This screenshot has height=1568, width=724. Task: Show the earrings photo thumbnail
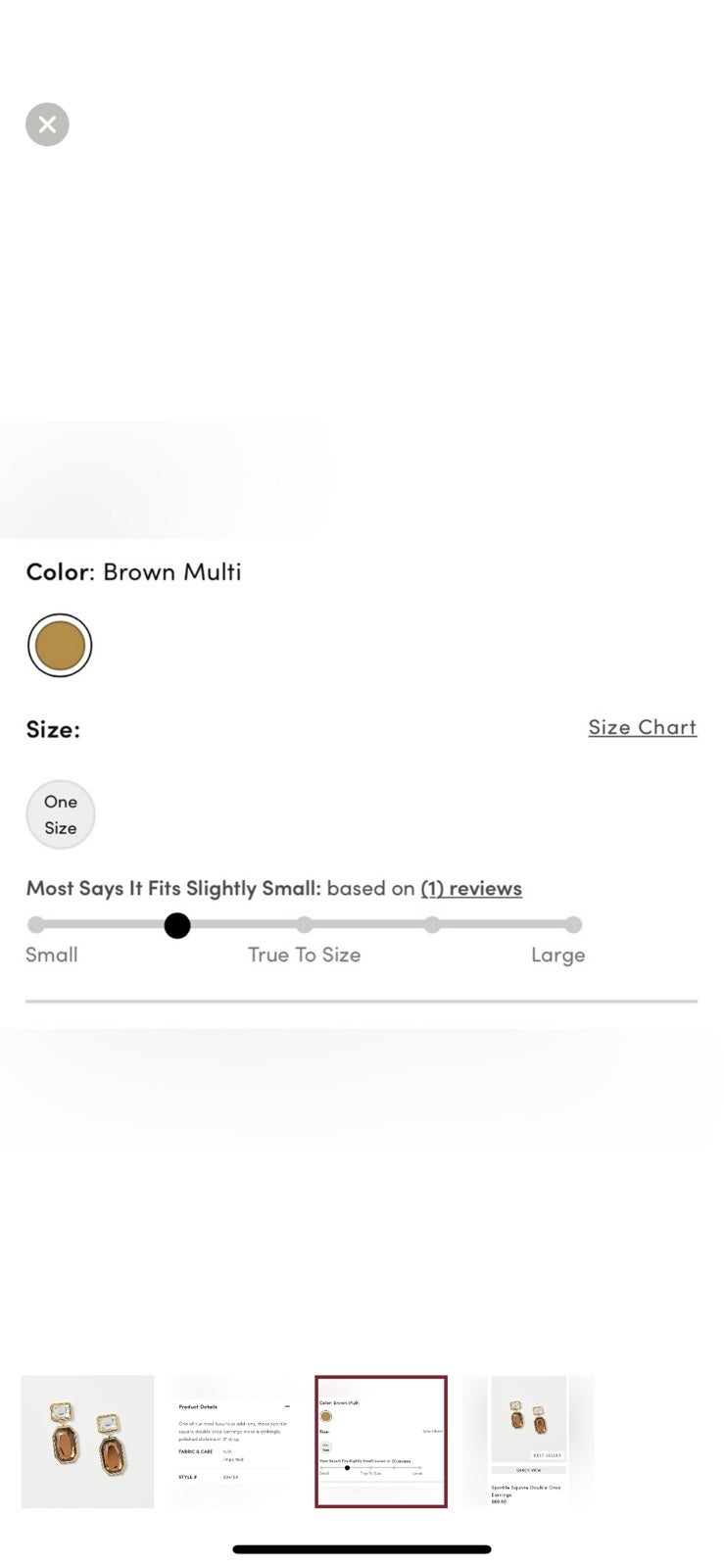click(88, 1442)
